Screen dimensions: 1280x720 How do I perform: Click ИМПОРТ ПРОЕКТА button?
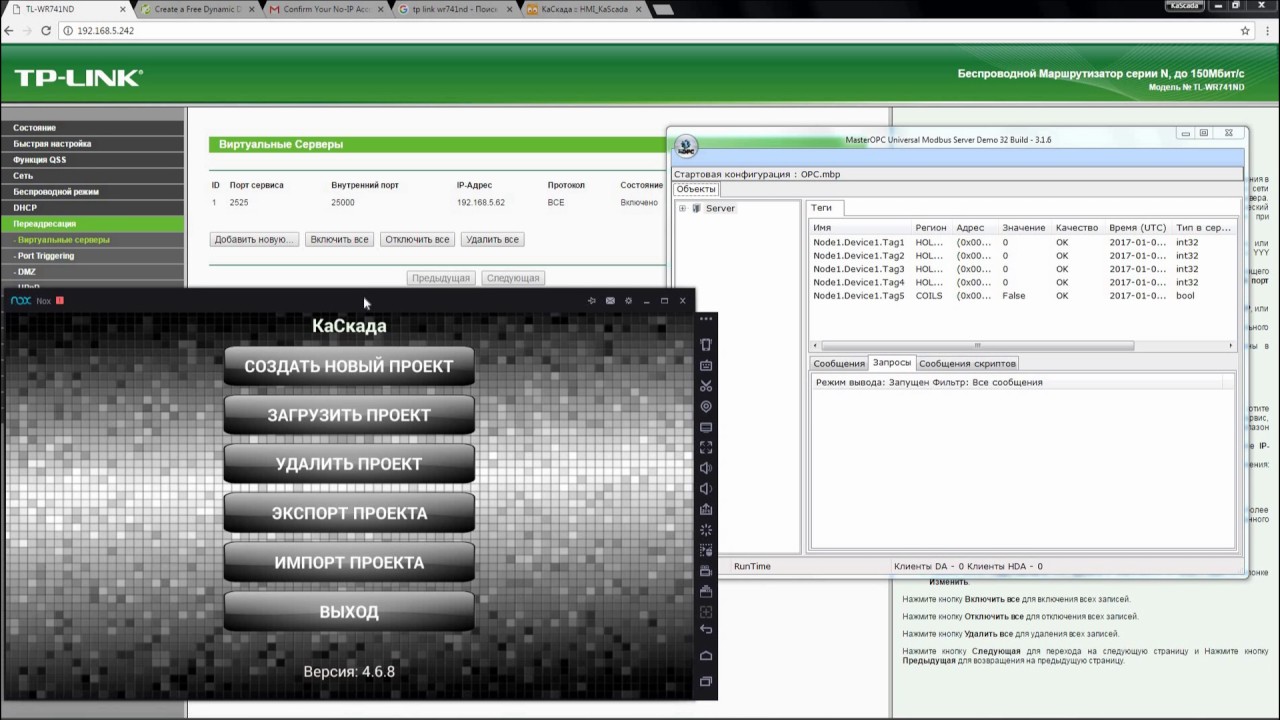(x=349, y=562)
